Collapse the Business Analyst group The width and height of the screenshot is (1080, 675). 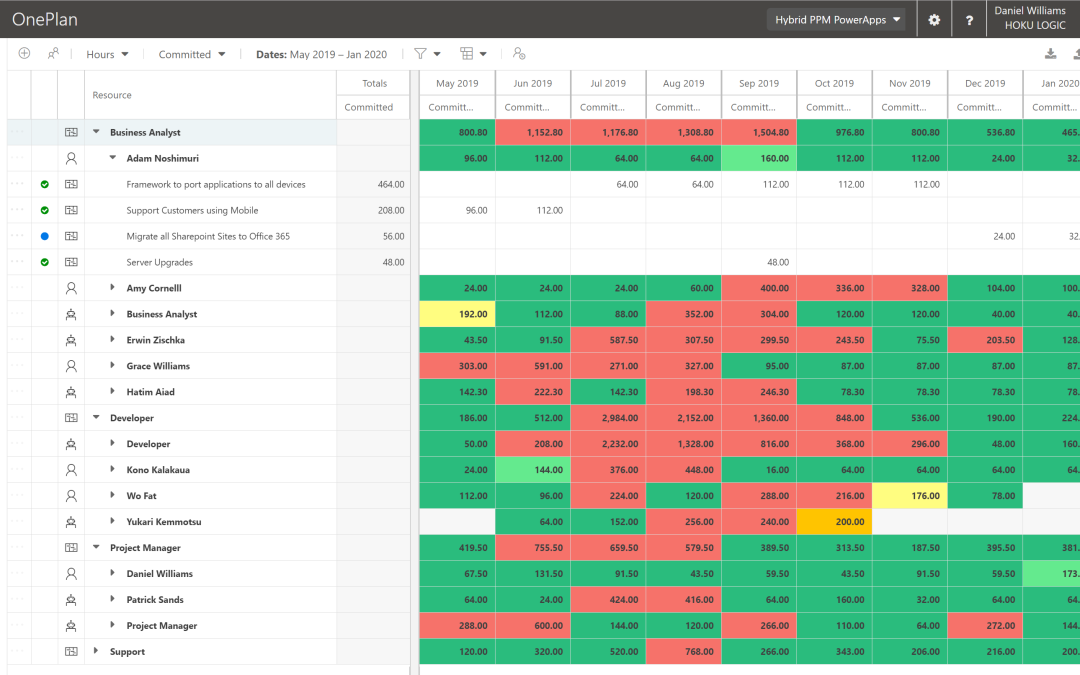click(x=95, y=131)
